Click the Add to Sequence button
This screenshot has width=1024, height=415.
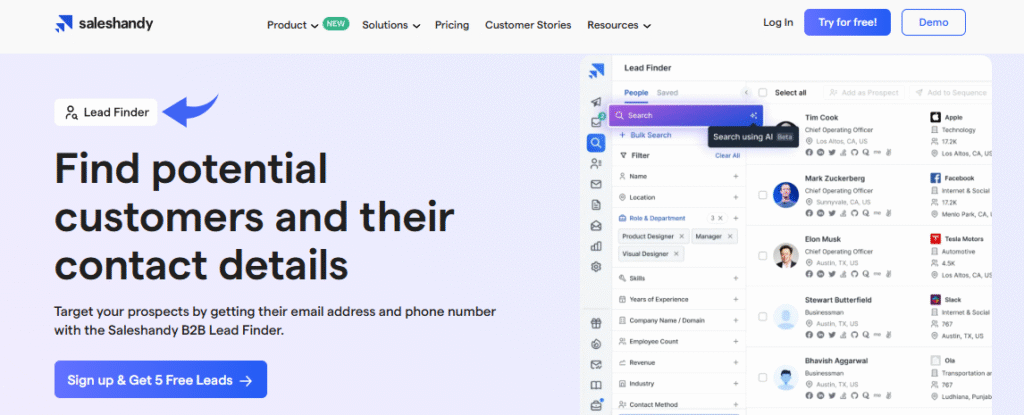pyautogui.click(x=951, y=93)
